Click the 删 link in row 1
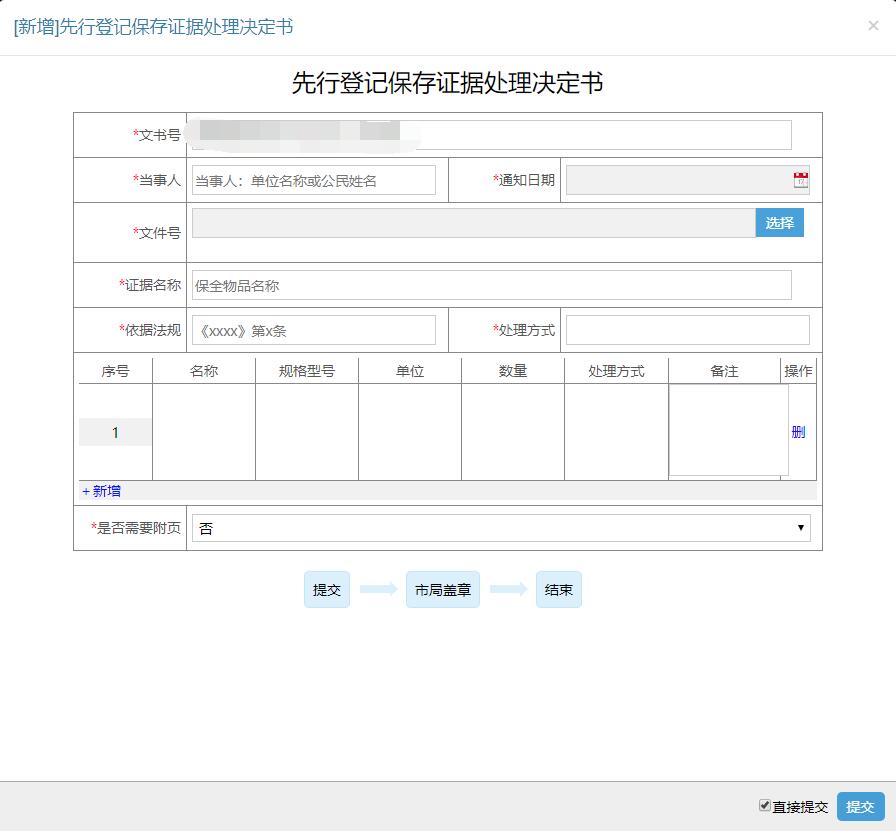The image size is (896, 831). (798, 432)
